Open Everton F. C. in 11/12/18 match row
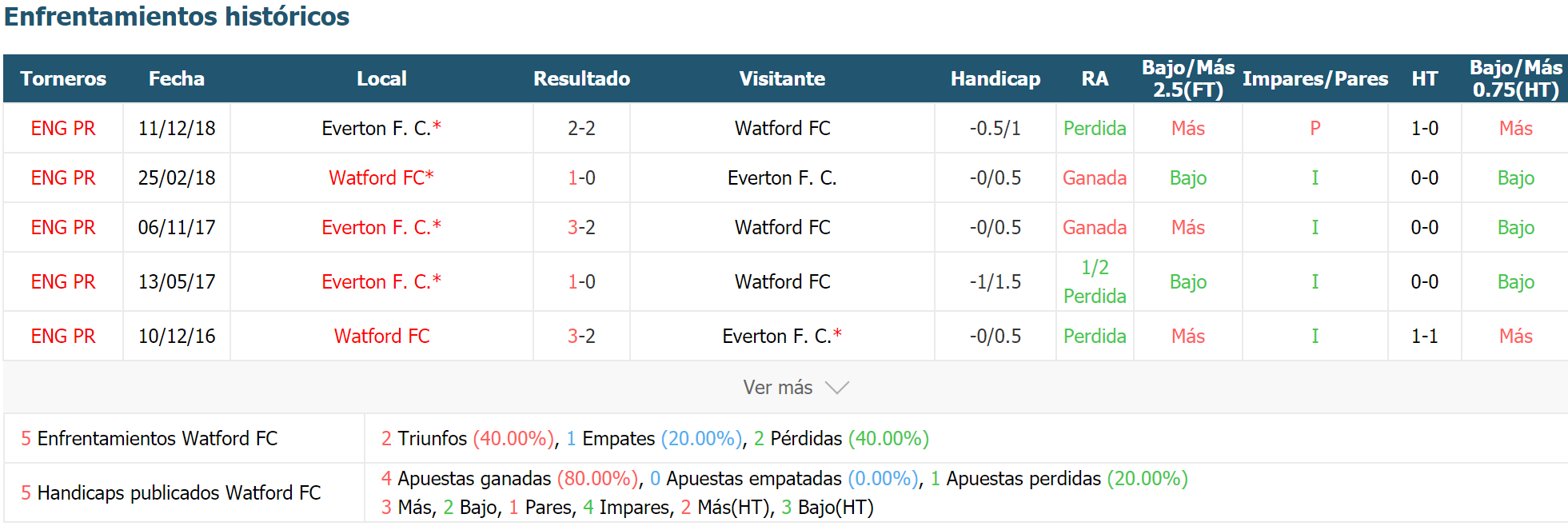 (x=381, y=128)
